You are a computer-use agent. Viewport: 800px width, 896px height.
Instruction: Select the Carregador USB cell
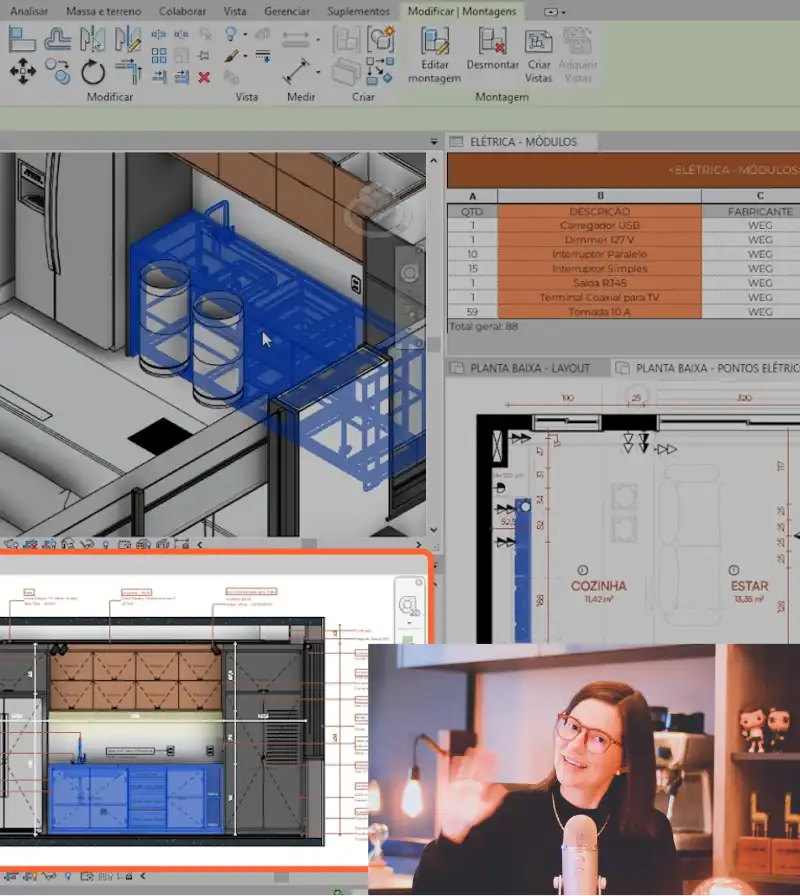point(599,226)
